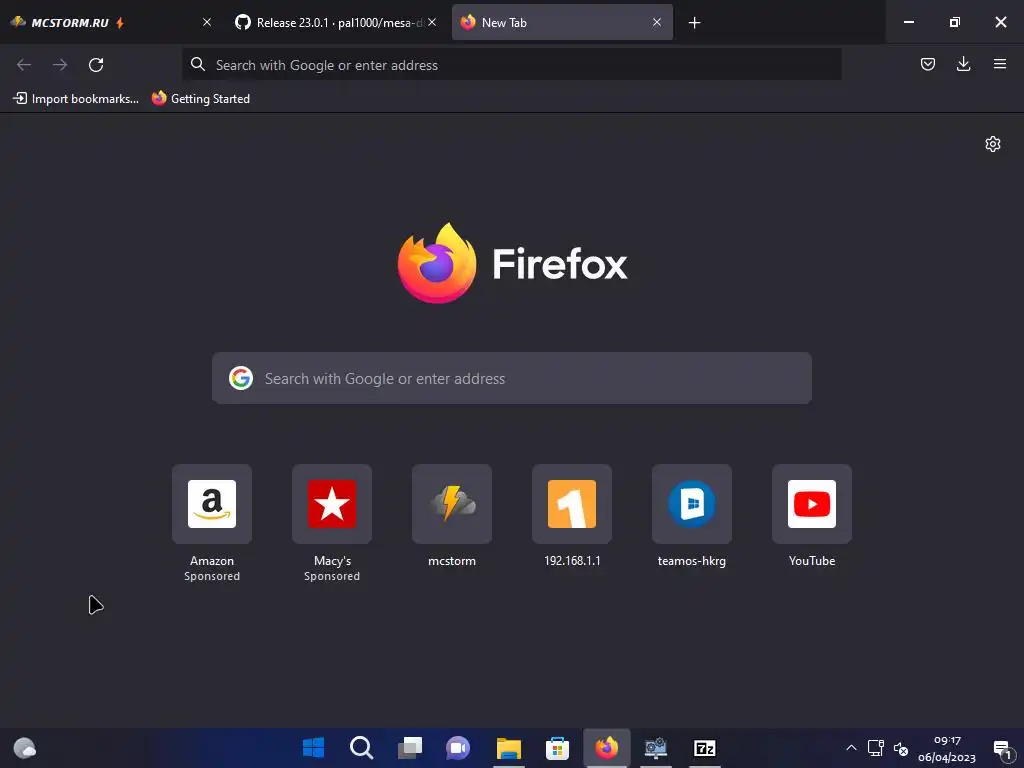This screenshot has width=1024, height=768.
Task: Click Import bookmarks in bookmarks toolbar
Action: coord(76,99)
